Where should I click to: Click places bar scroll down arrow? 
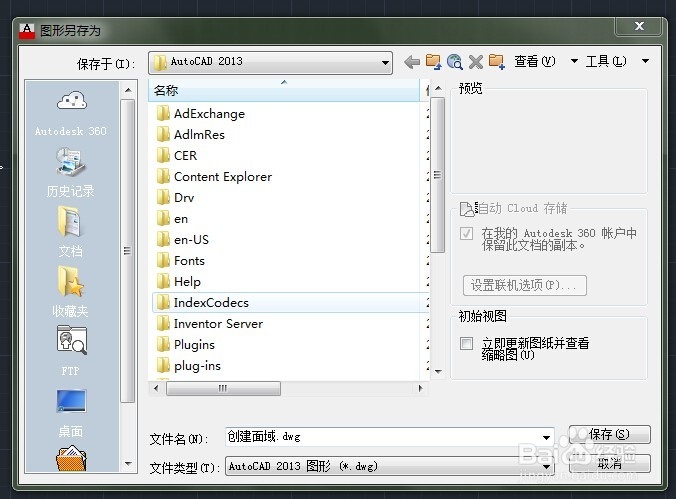coord(128,464)
